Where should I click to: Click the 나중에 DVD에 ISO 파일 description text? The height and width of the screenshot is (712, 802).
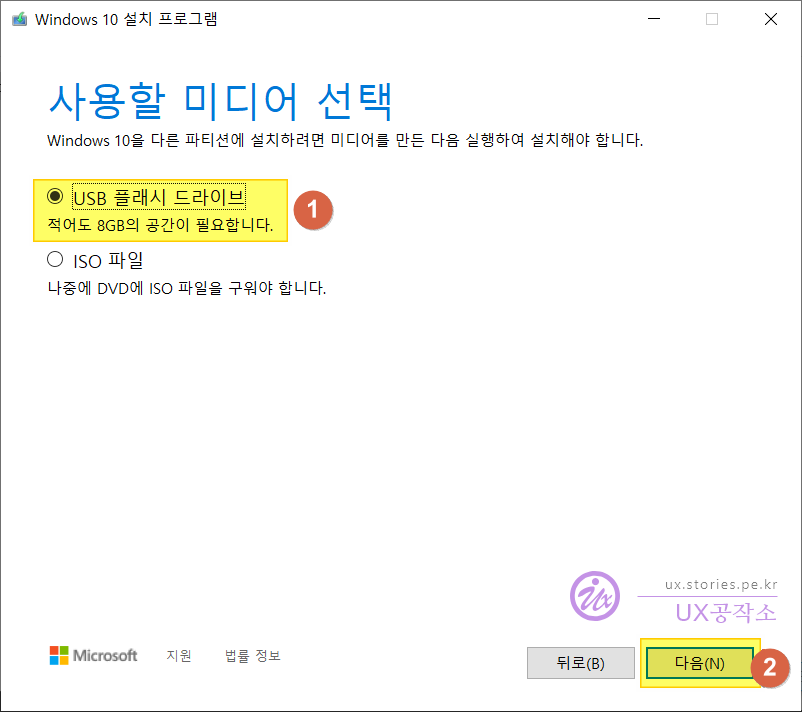pyautogui.click(x=187, y=289)
